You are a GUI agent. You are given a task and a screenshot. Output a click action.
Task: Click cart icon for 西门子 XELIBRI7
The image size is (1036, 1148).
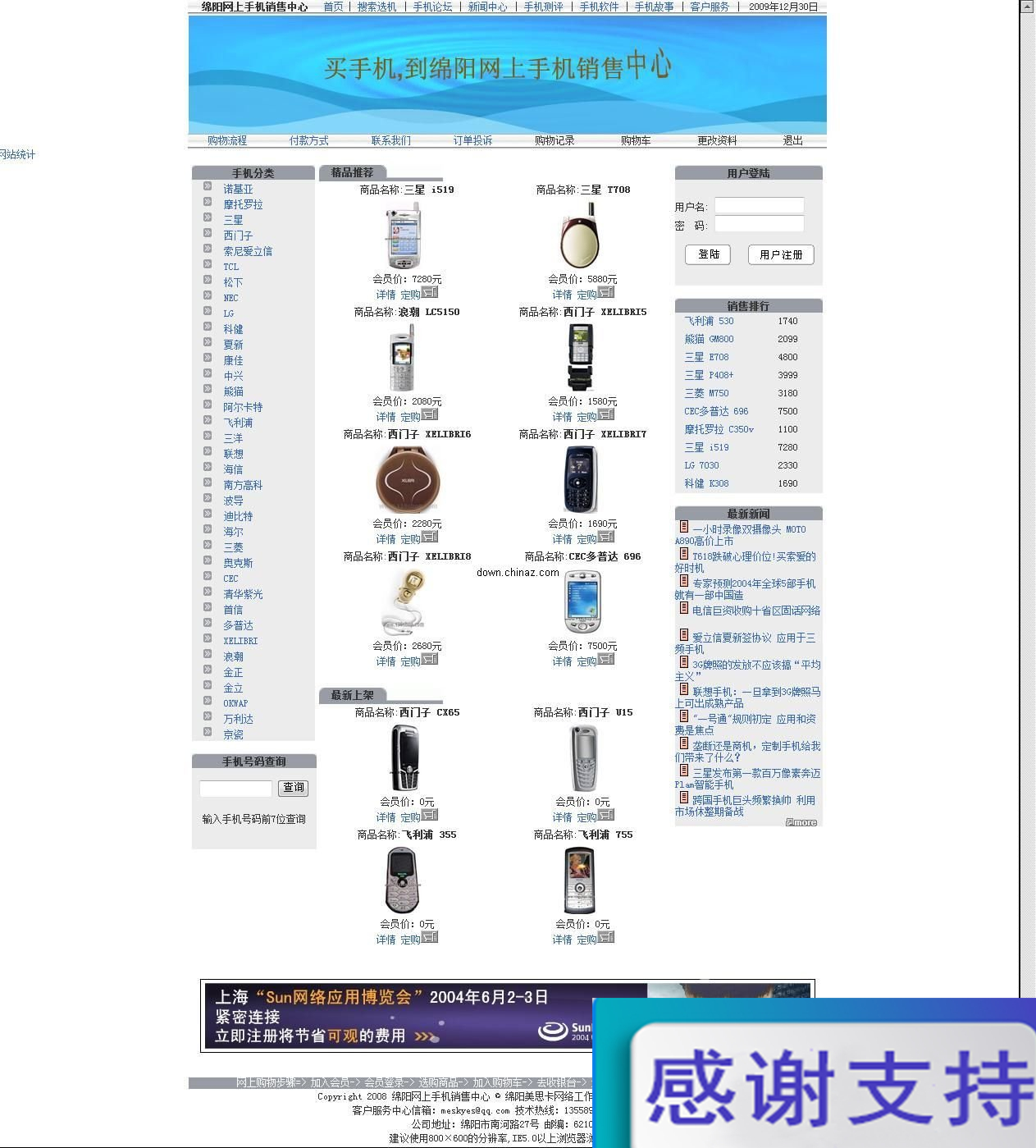point(605,537)
